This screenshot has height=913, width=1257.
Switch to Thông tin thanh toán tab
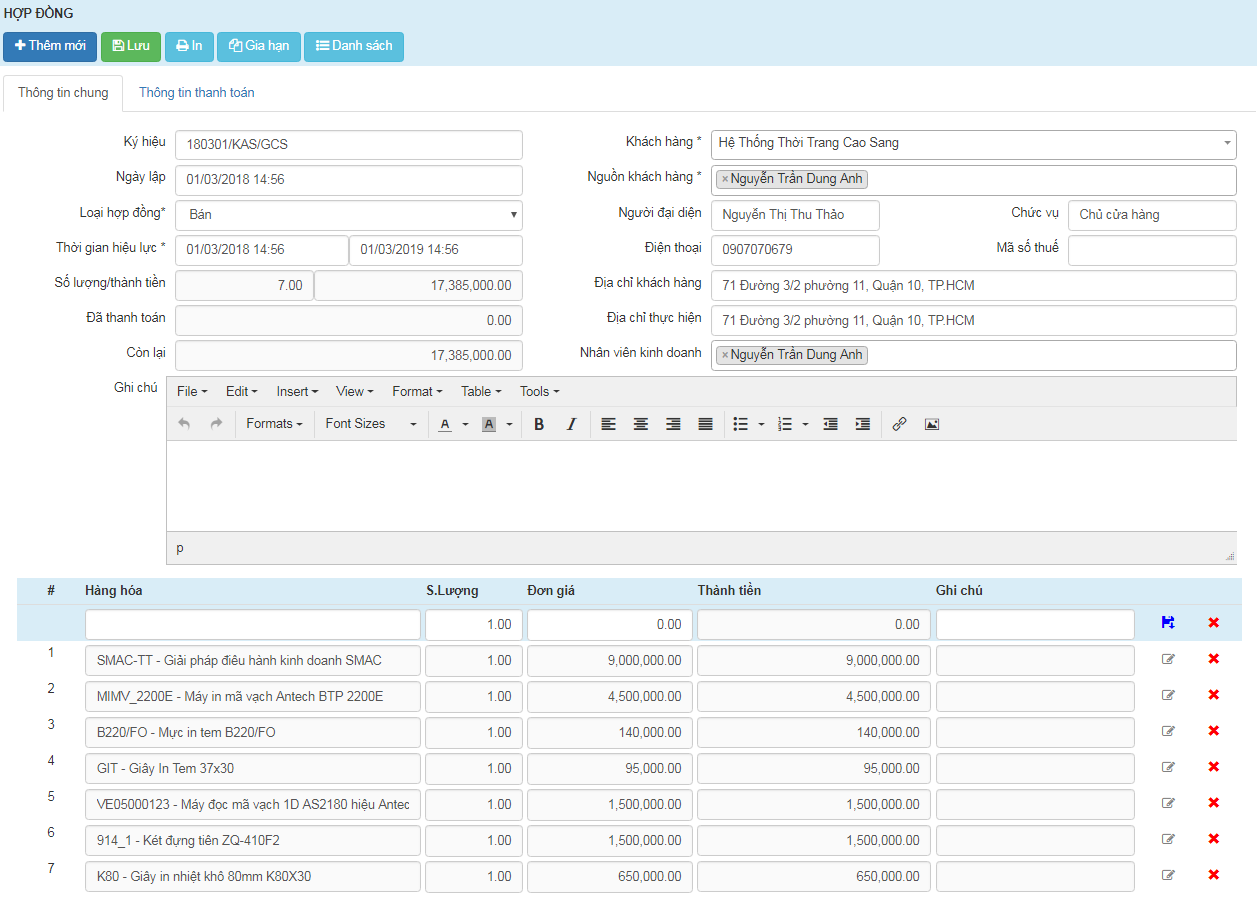pos(197,93)
